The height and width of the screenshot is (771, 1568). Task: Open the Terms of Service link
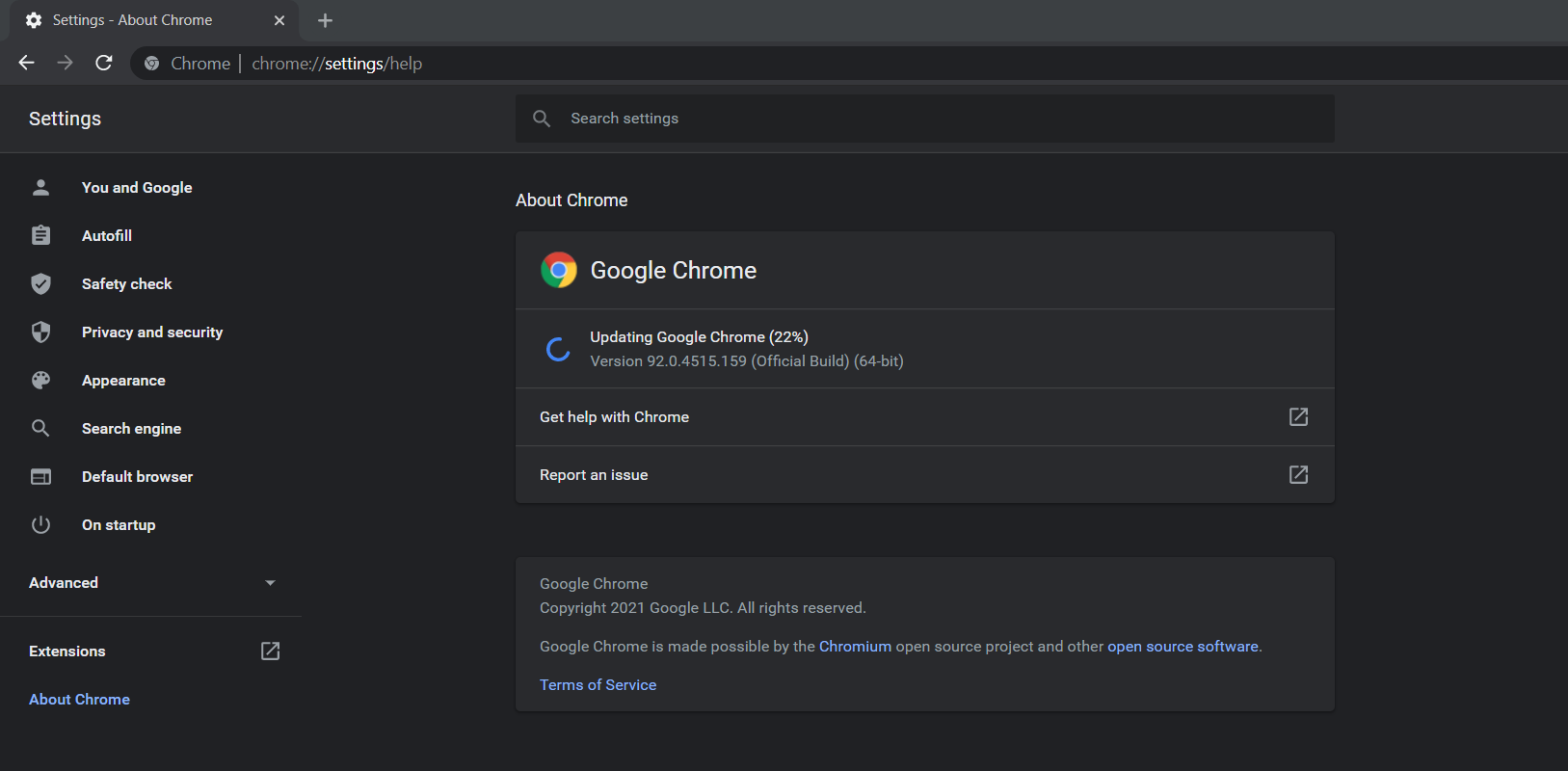(598, 685)
